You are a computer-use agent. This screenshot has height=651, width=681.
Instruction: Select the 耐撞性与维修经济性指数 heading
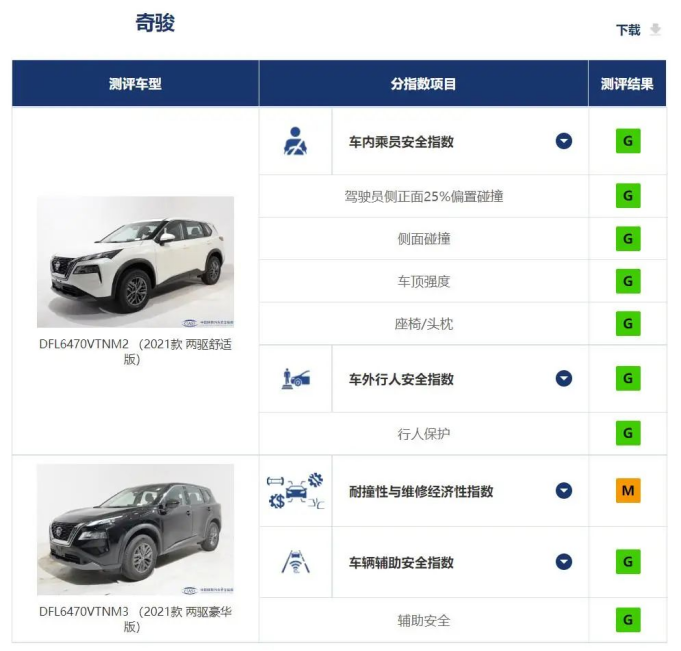421,491
